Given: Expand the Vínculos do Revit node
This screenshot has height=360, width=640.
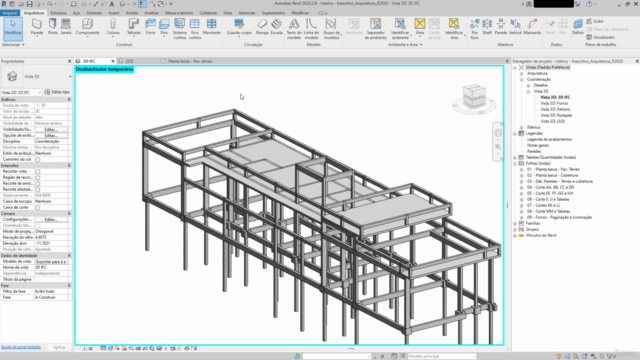Looking at the screenshot, I should (515, 236).
